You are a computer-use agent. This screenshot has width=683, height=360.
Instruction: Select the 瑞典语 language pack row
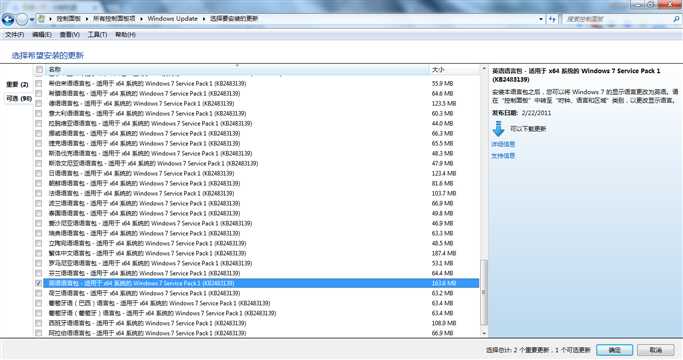256,233
